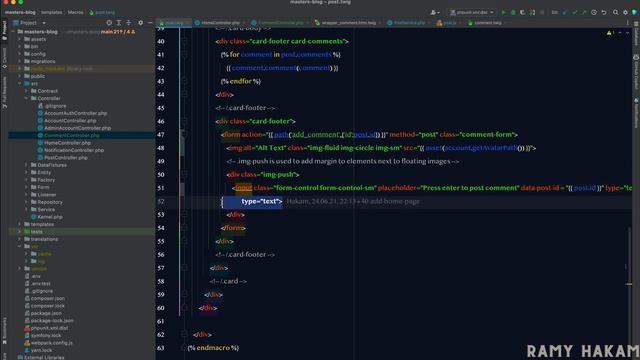Open the phpunit.xml.dist run configuration dropdown
This screenshot has width=640, height=360.
(472, 13)
